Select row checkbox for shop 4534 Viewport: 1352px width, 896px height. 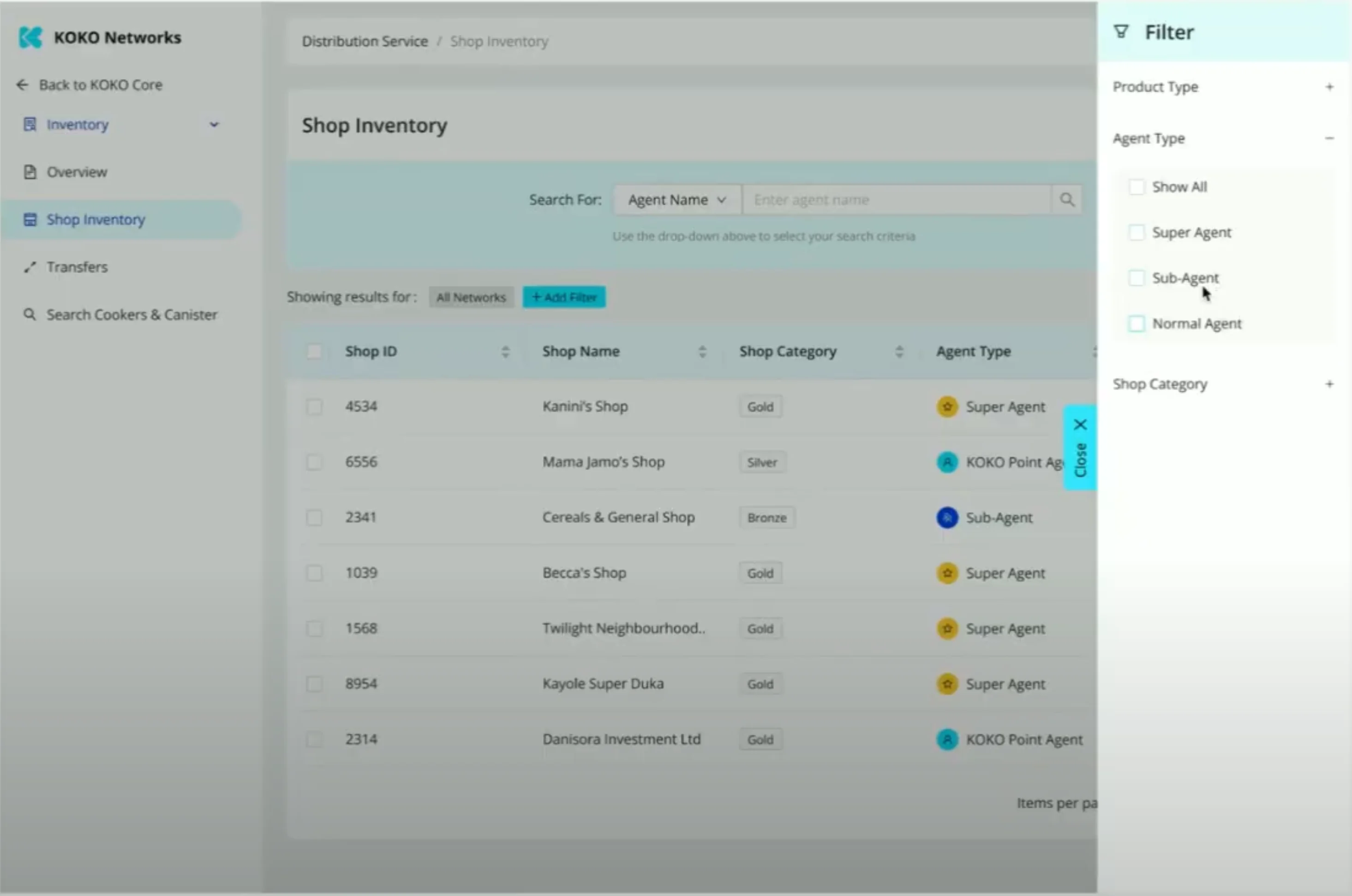point(314,407)
